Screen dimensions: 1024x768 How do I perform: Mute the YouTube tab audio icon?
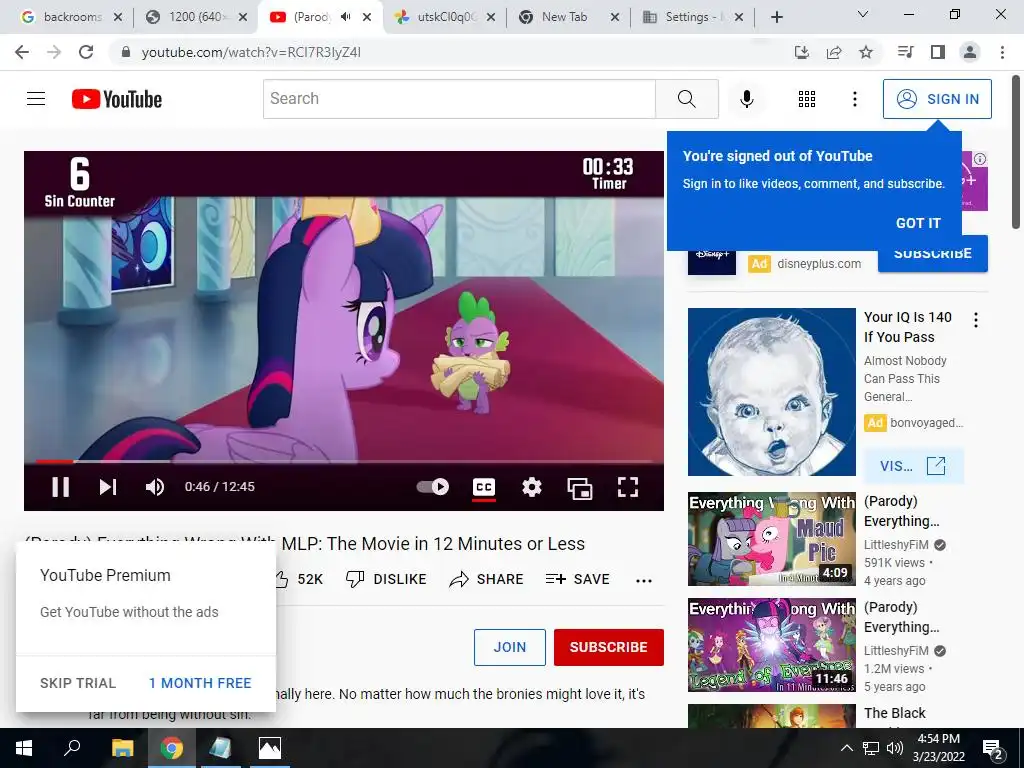[345, 17]
